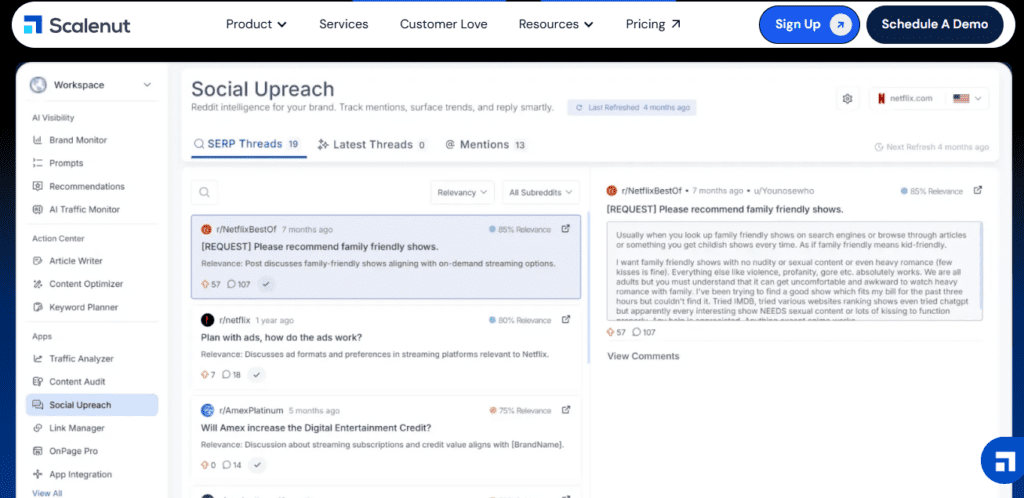
Task: Open the Pricing link
Action: point(653,24)
